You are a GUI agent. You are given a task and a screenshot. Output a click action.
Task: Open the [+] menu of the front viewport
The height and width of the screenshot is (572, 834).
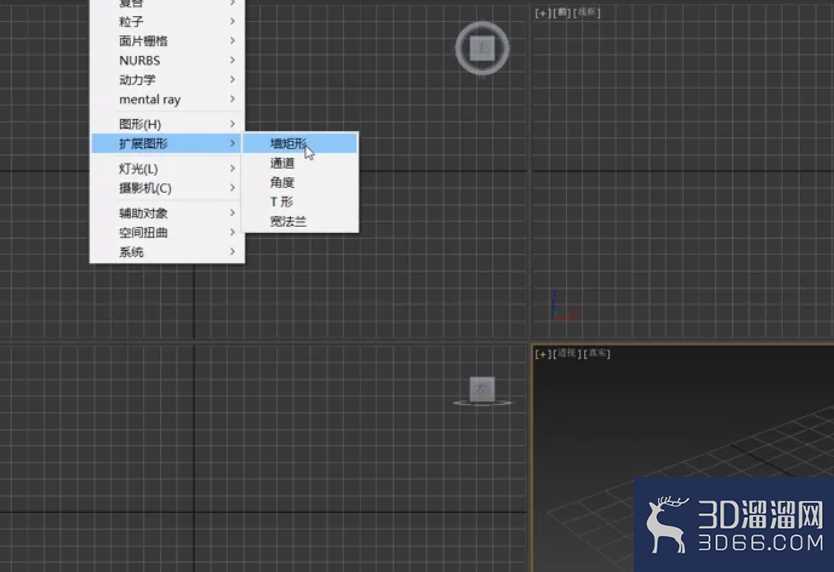pyautogui.click(x=543, y=13)
